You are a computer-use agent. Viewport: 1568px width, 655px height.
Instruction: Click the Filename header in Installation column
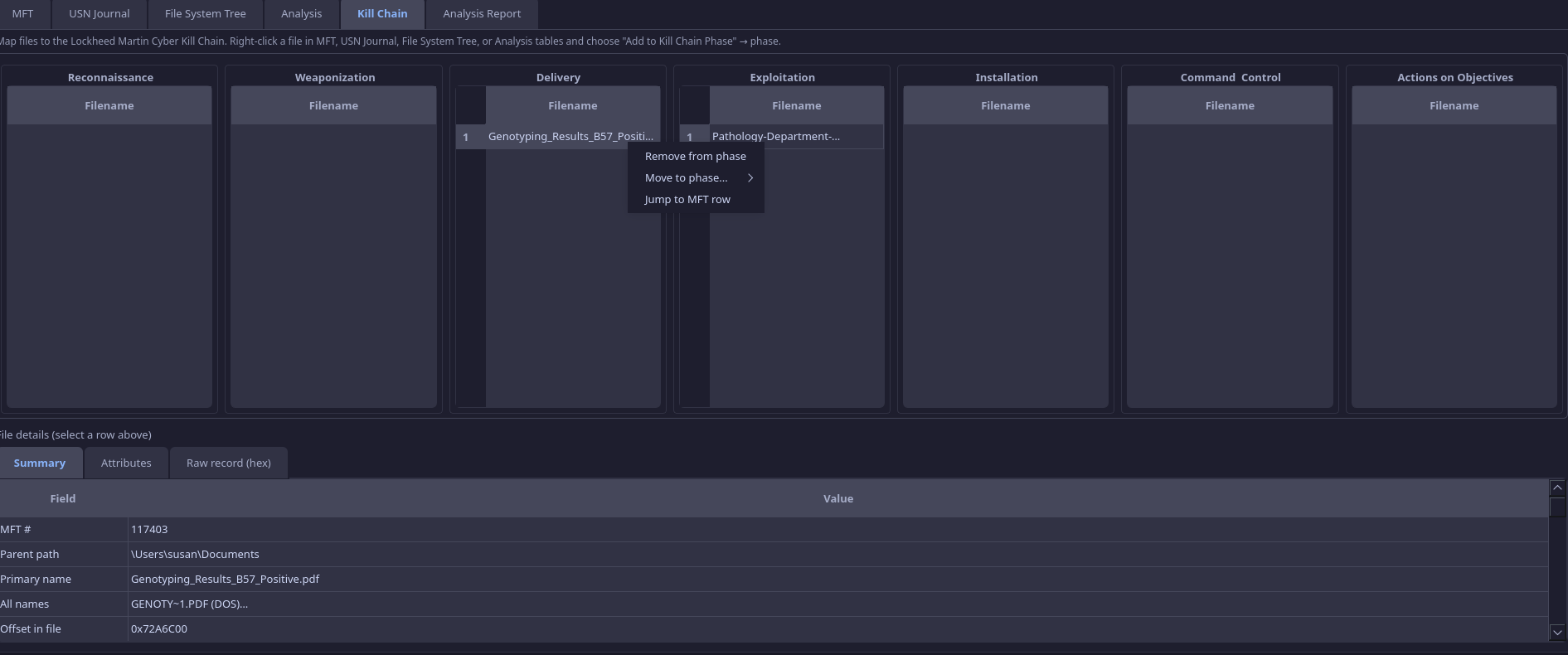(1005, 106)
